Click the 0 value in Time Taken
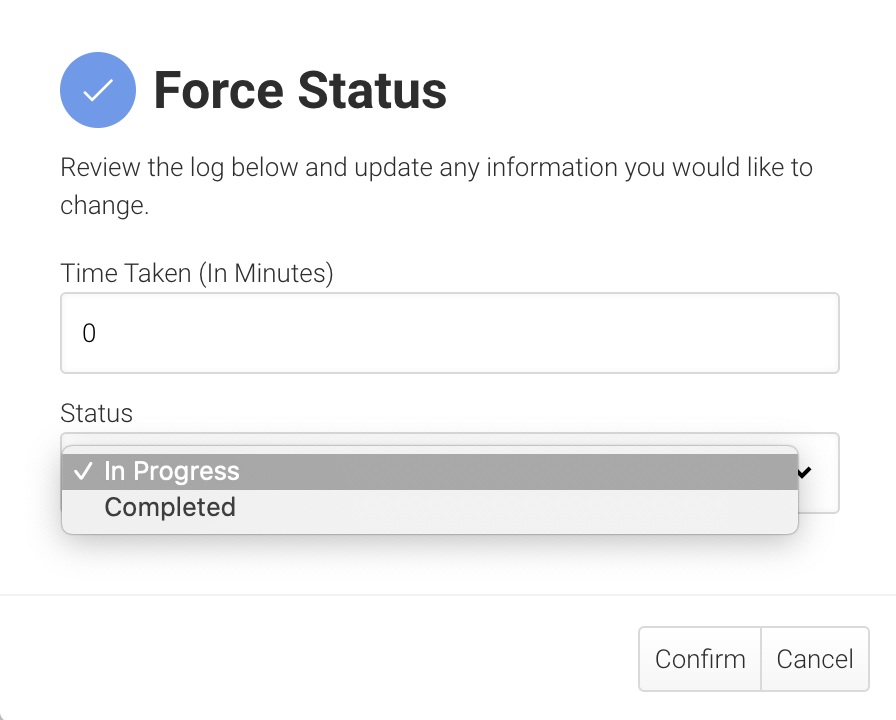 tap(89, 333)
